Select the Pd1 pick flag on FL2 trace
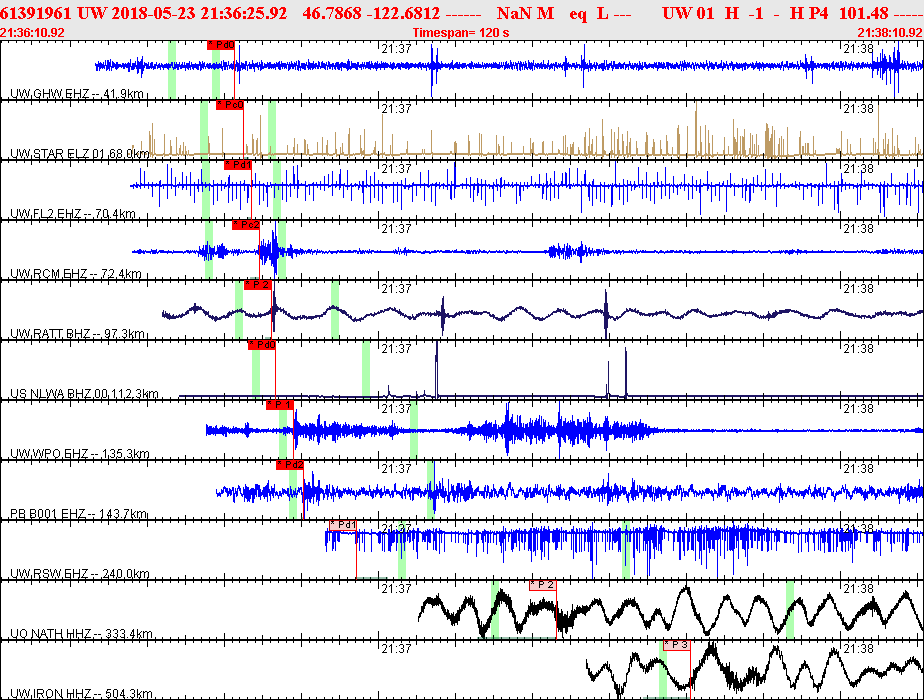This screenshot has height=700, width=924. (x=238, y=166)
